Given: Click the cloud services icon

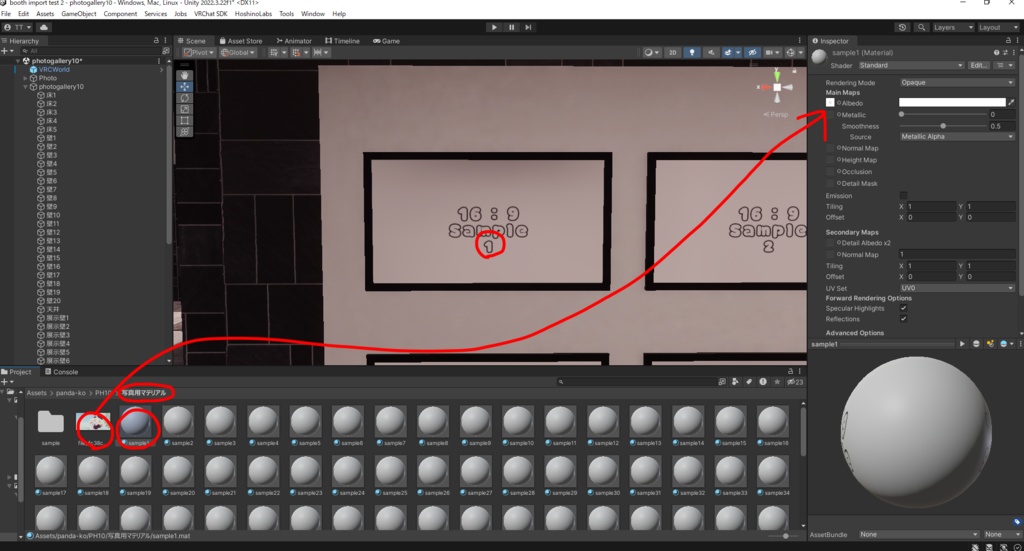Looking at the screenshot, I should coord(44,27).
